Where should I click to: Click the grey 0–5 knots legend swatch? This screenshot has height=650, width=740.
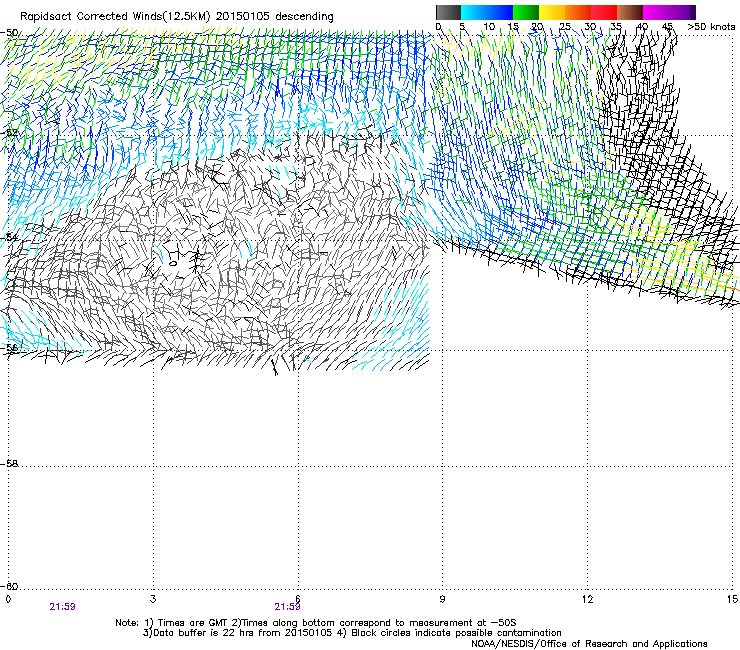448,12
